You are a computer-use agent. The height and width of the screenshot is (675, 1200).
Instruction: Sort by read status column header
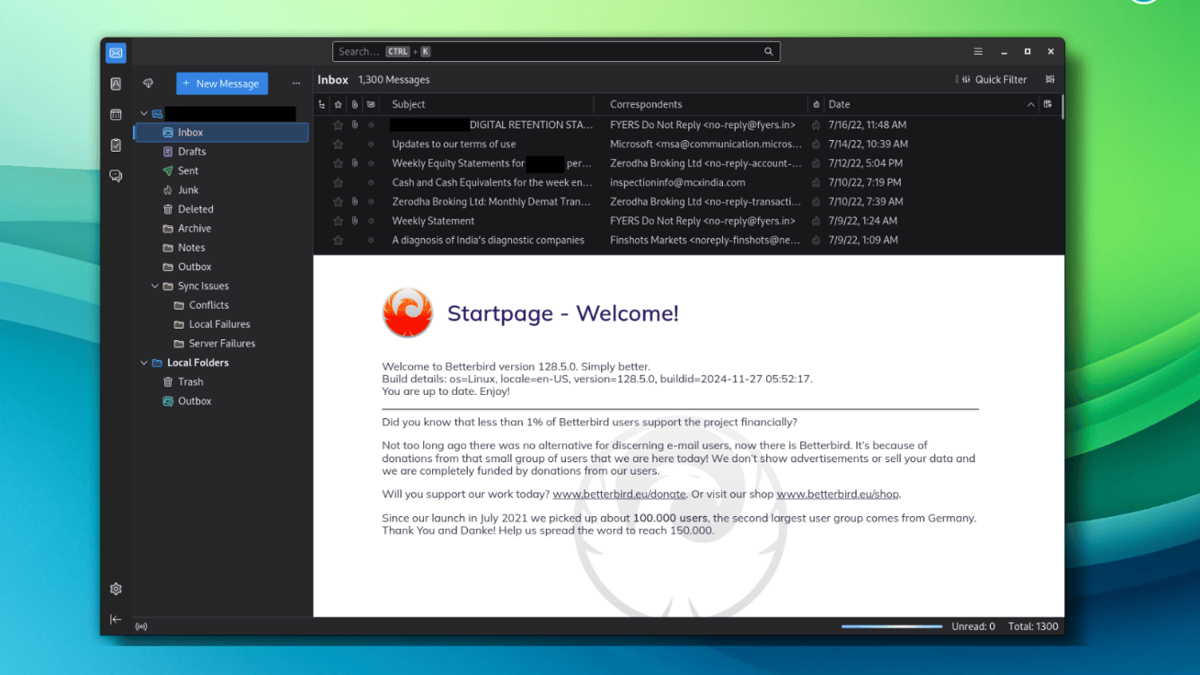371,104
